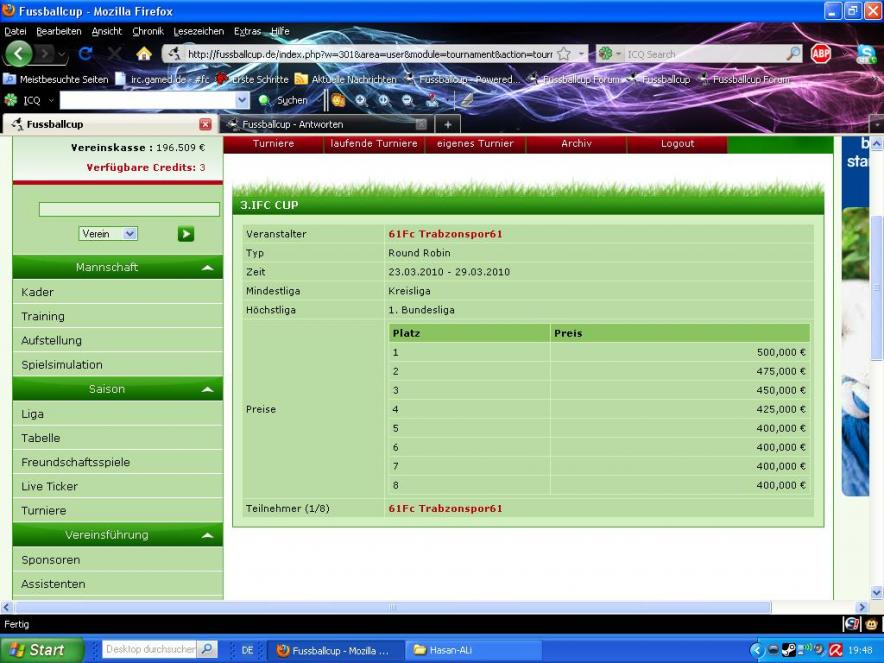Click the Start button

pos(38,650)
